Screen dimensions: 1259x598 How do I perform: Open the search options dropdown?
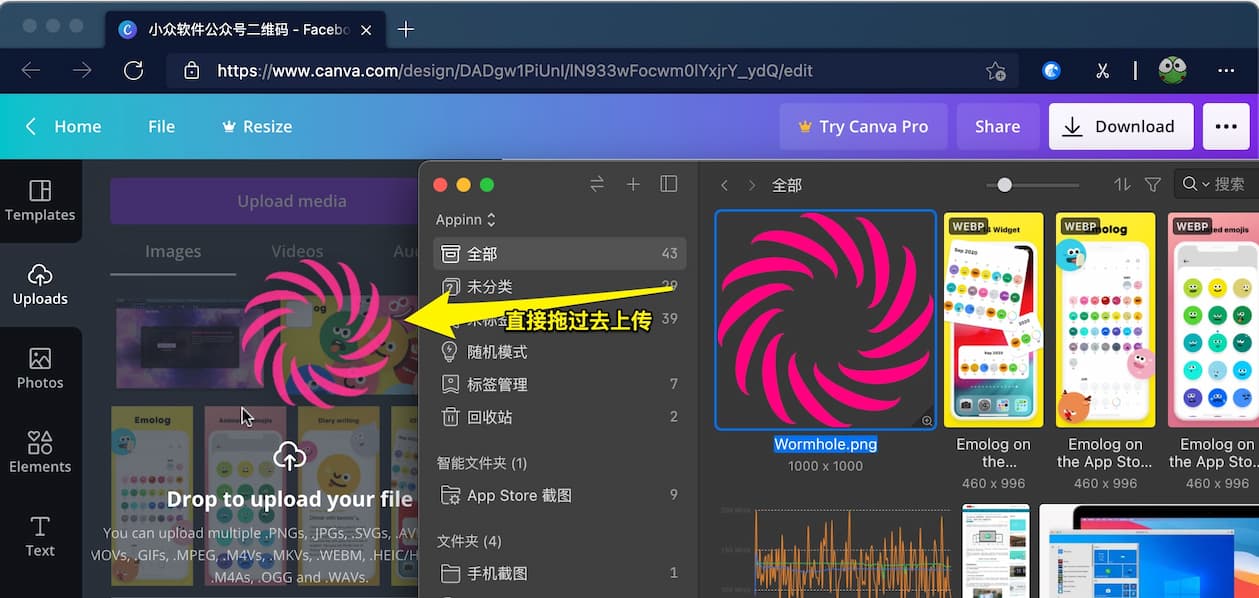(x=1196, y=184)
